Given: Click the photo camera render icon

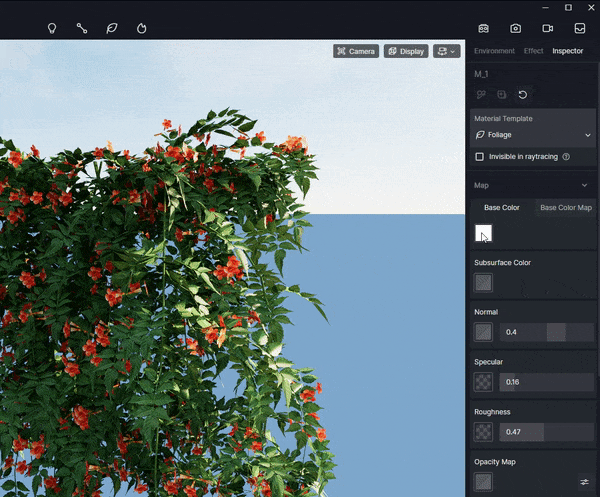Looking at the screenshot, I should coord(515,28).
